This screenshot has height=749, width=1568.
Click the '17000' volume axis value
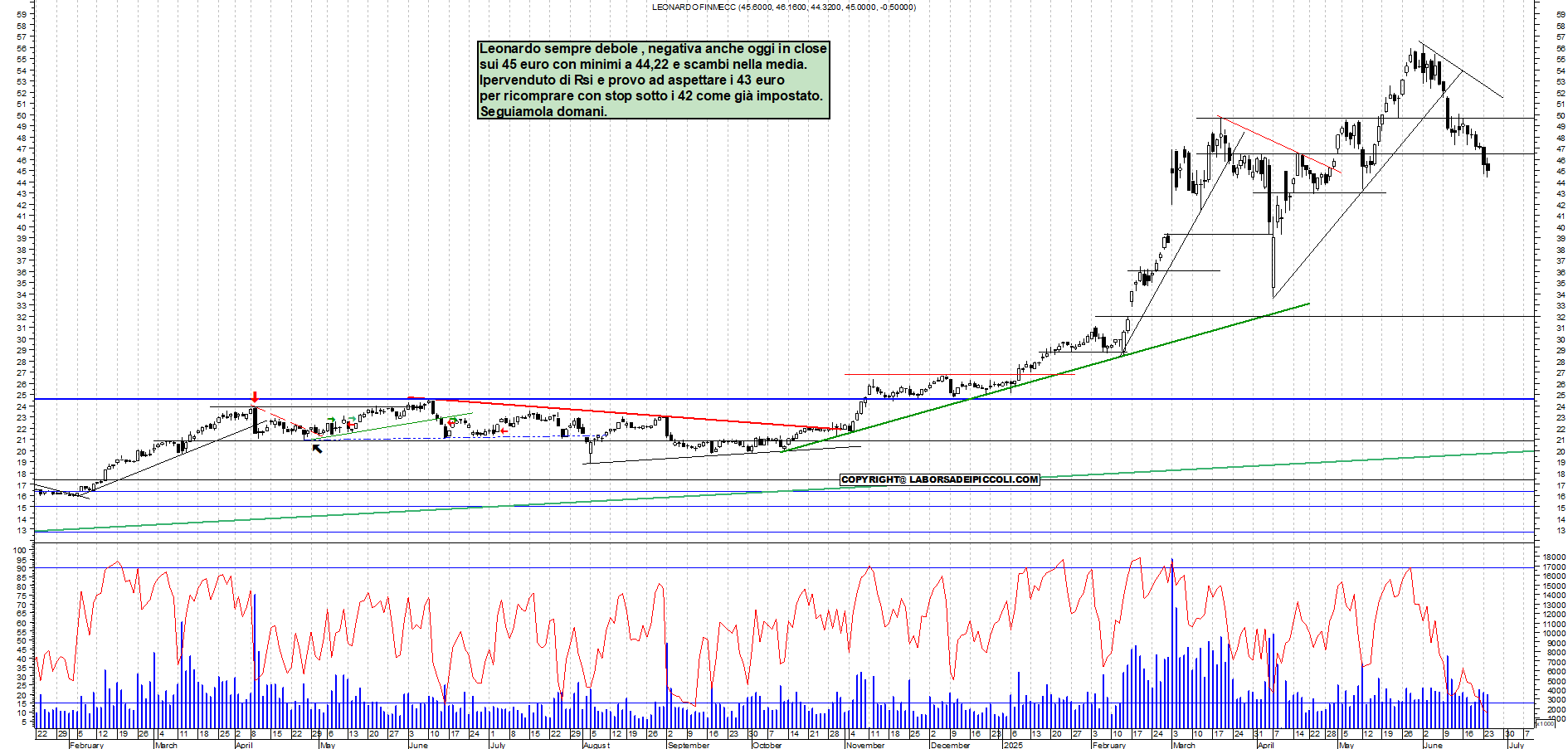click(1553, 567)
